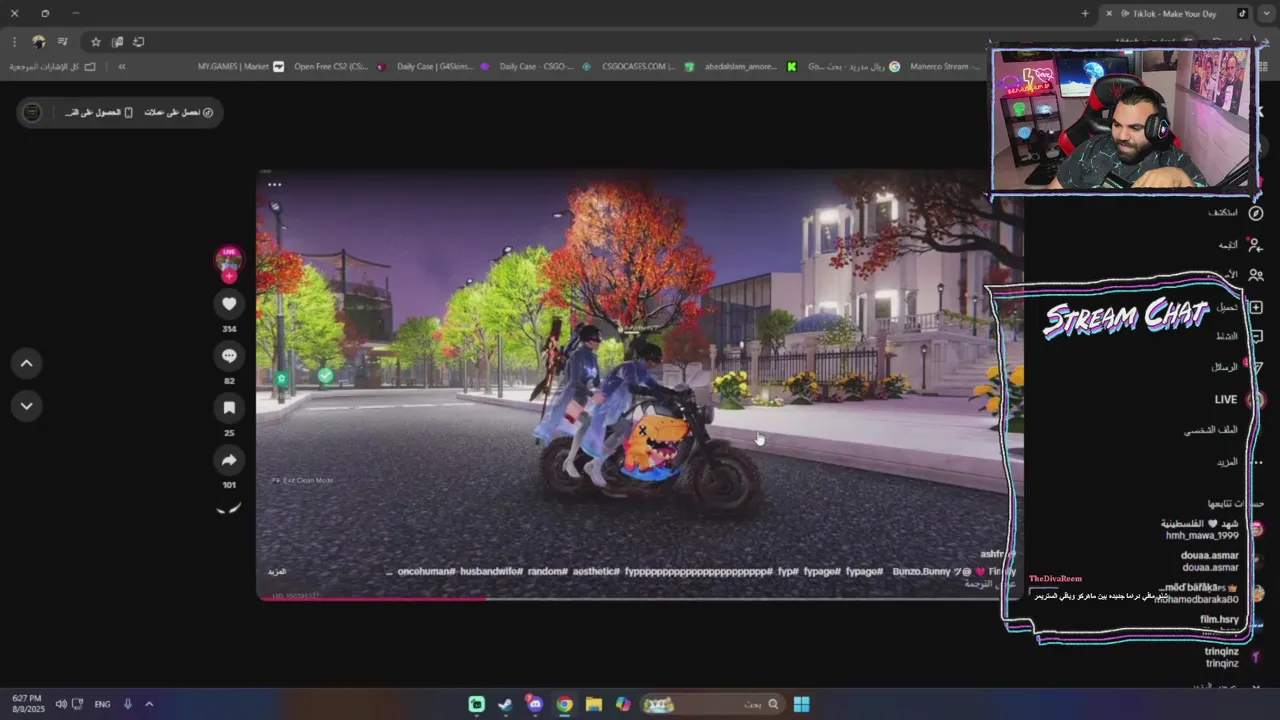Open Google Chrome from taskbar

click(565, 704)
